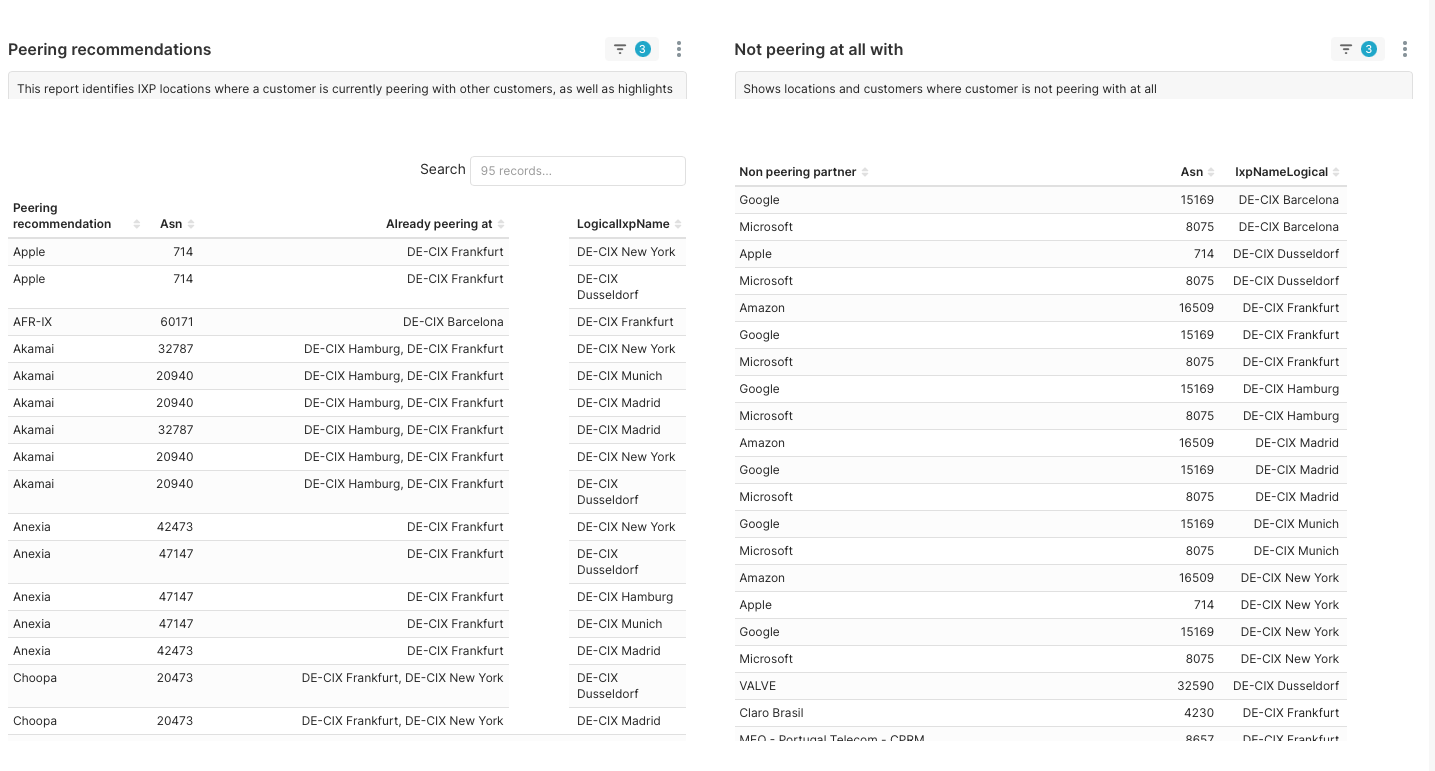The image size is (1435, 771).
Task: Click Peering recommendations panel title
Action: coord(110,49)
